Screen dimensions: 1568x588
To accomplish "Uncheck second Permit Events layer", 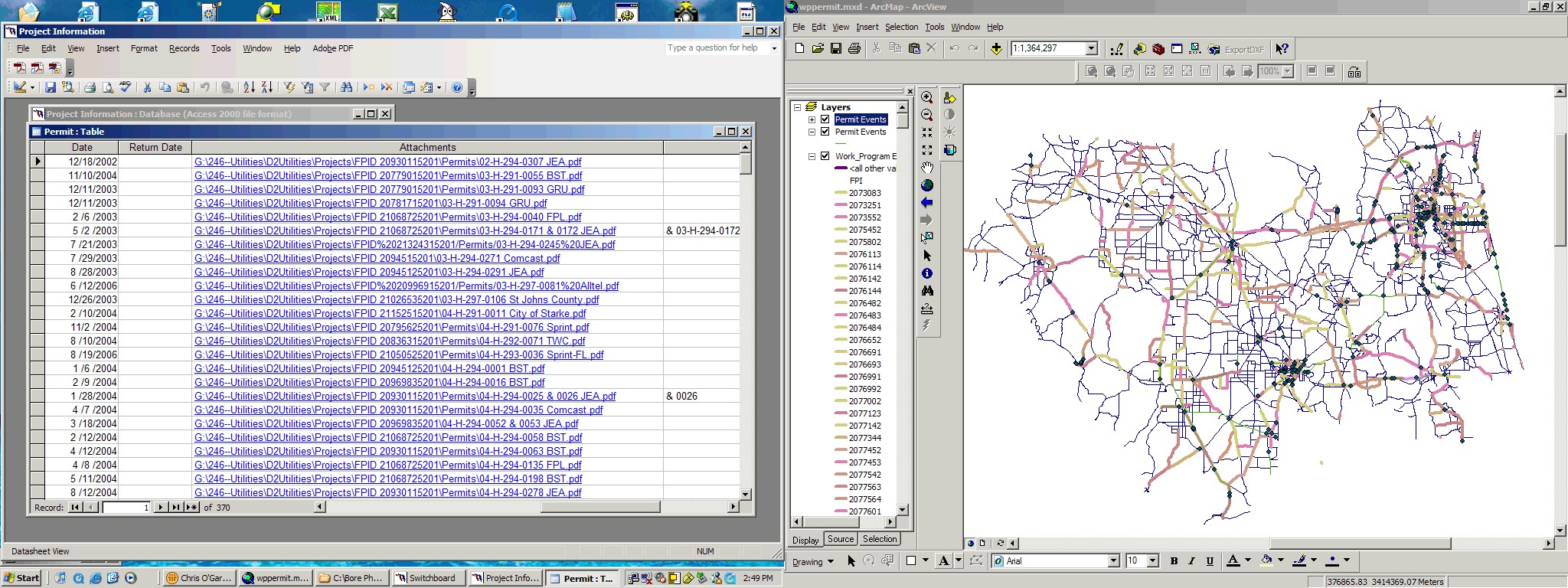I will click(x=825, y=132).
